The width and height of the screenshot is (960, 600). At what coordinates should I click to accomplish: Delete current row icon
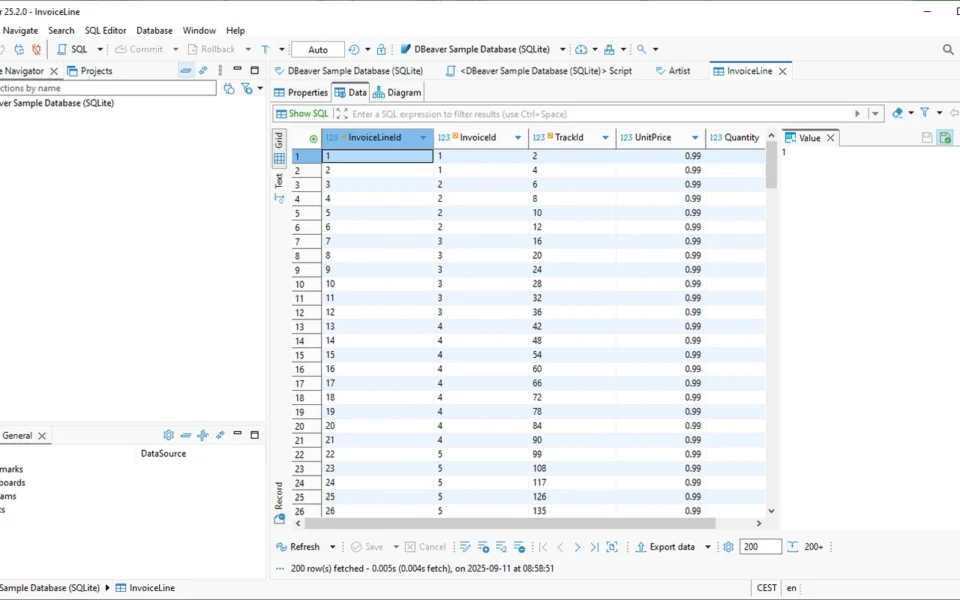click(519, 547)
